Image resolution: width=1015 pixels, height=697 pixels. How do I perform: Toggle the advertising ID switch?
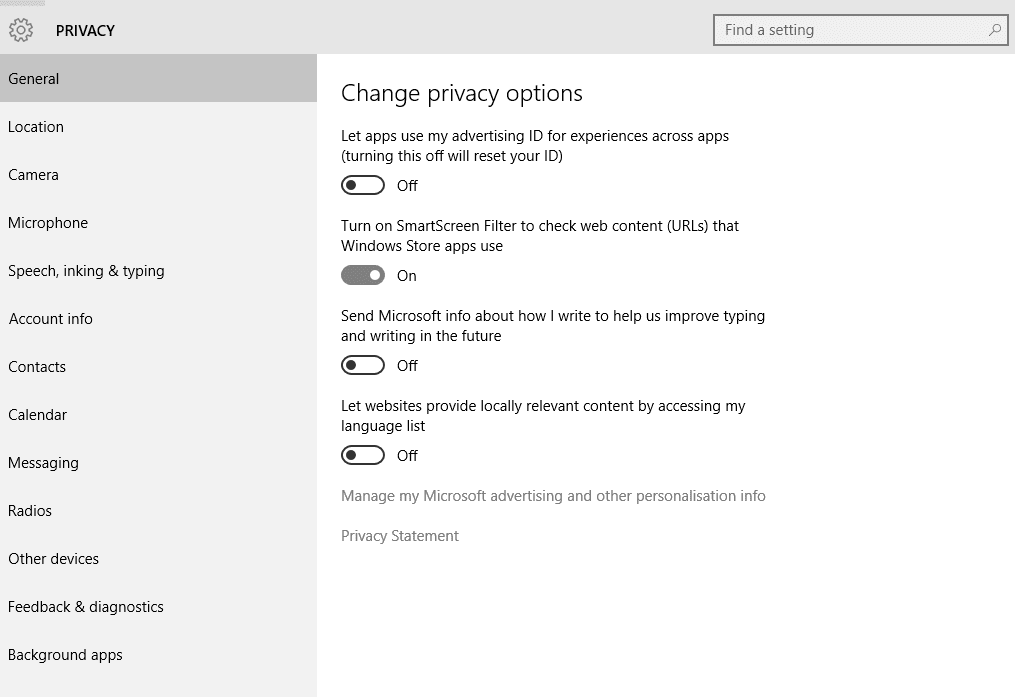click(363, 186)
